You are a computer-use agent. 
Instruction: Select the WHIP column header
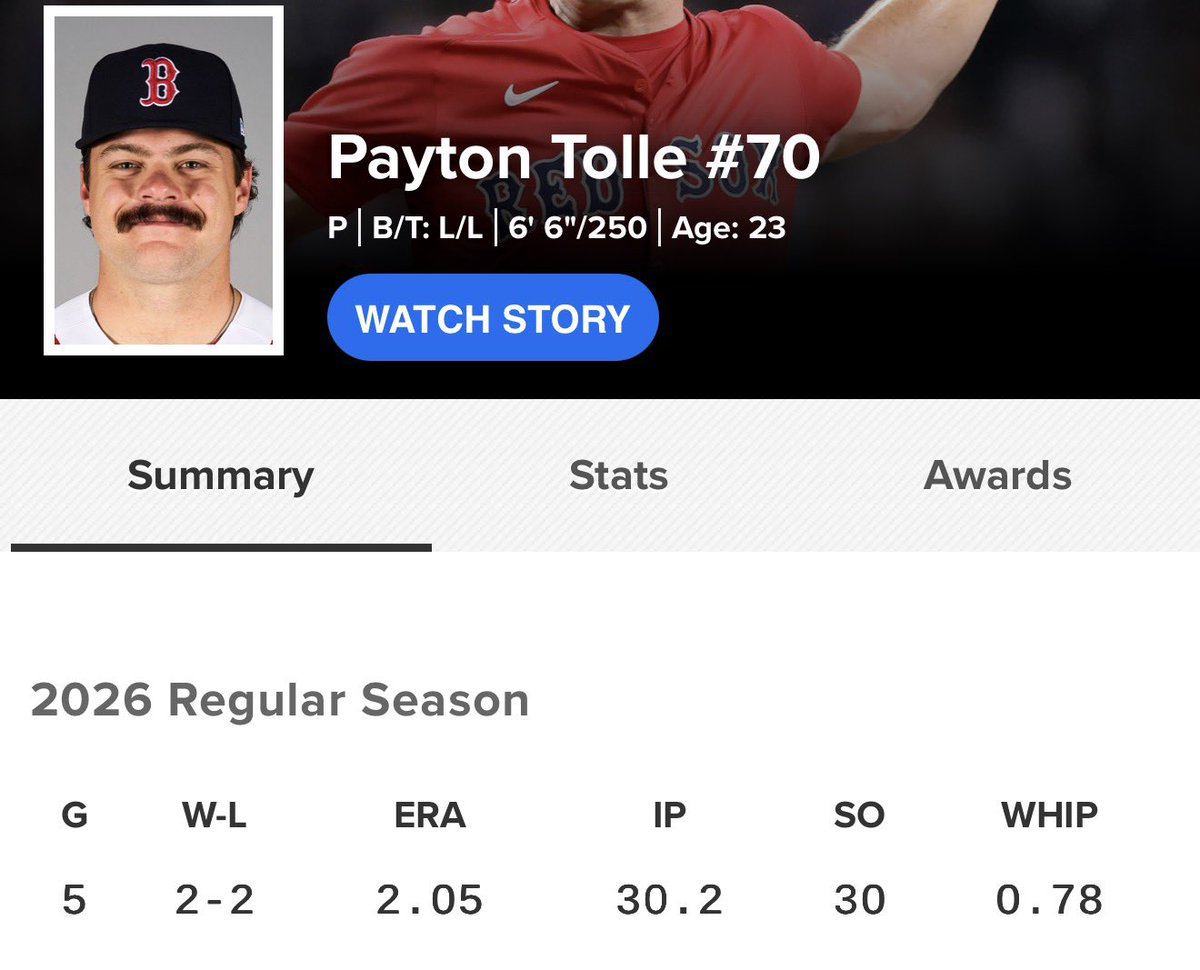pyautogui.click(x=1049, y=816)
